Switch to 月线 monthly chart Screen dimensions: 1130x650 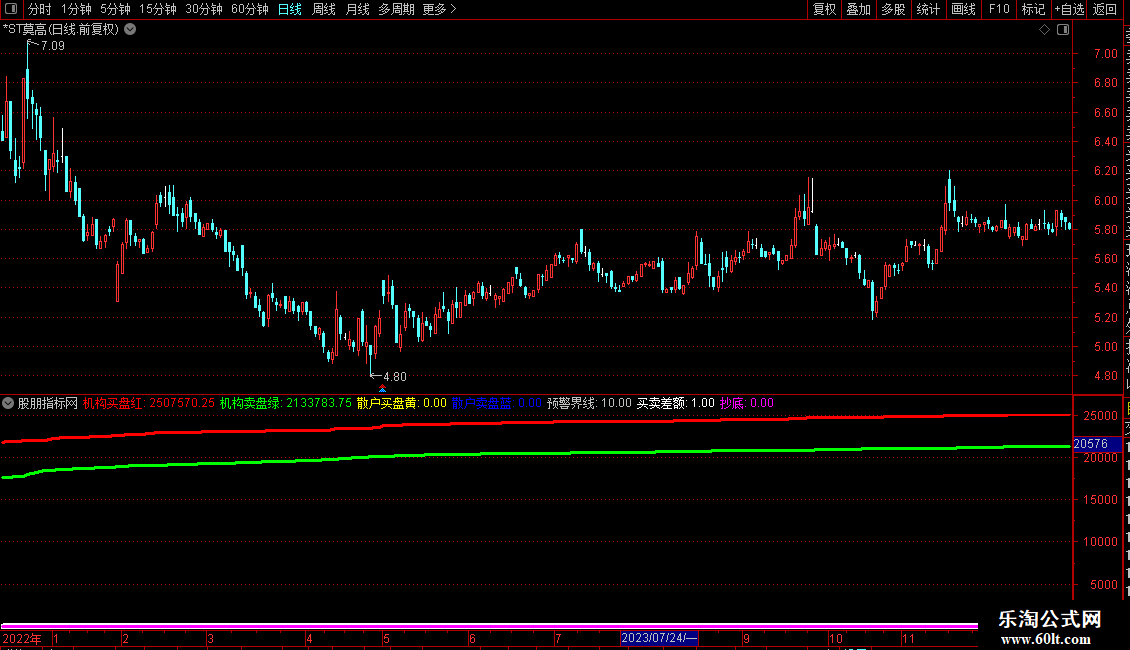357,9
